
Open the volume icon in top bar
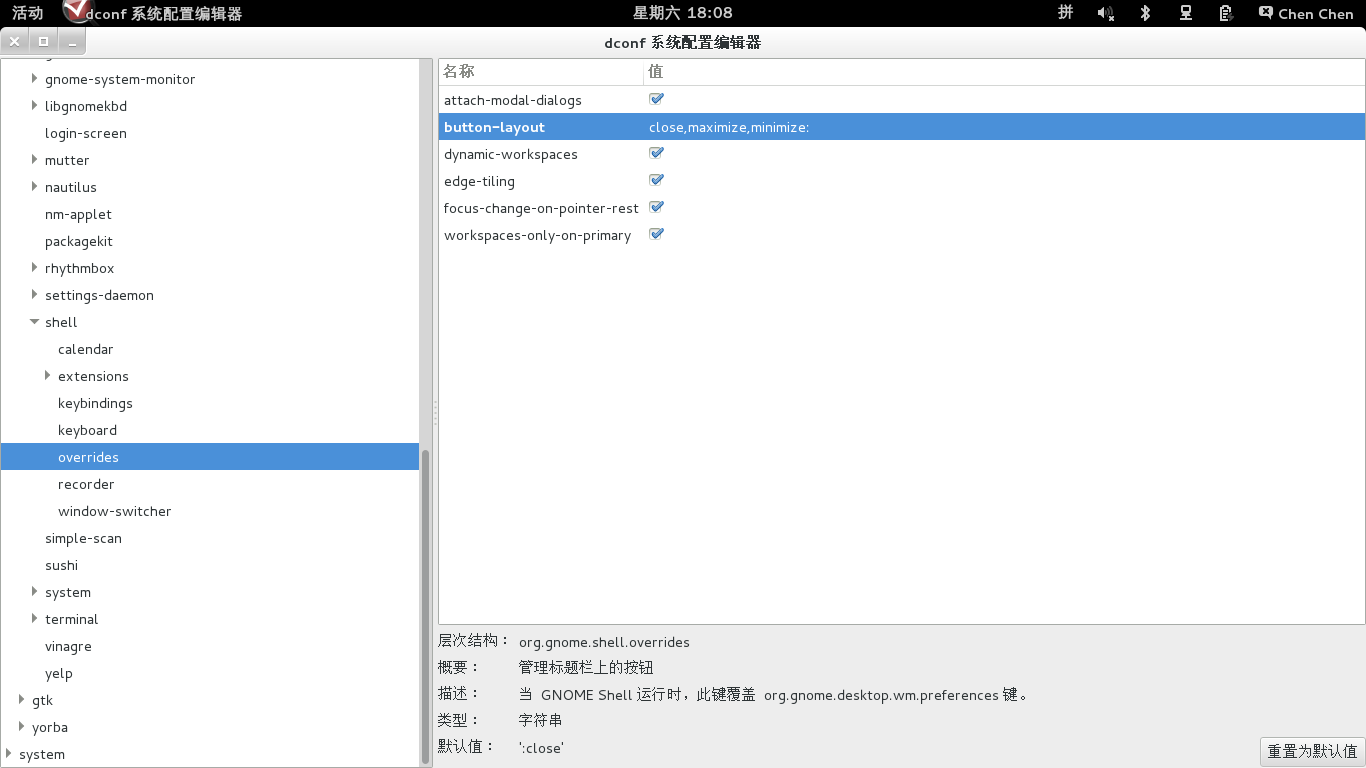pyautogui.click(x=1105, y=13)
